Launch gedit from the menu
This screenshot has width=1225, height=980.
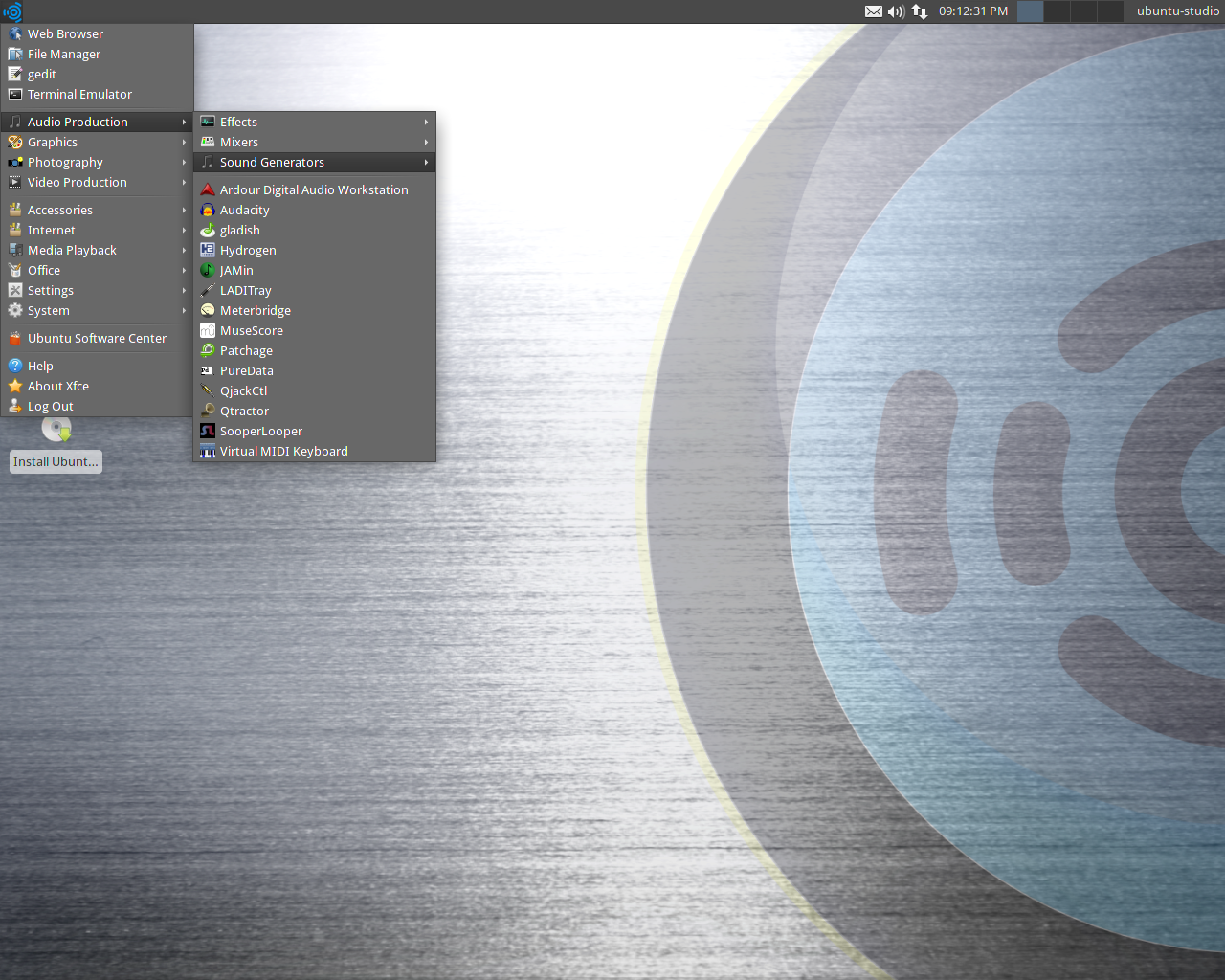click(98, 74)
